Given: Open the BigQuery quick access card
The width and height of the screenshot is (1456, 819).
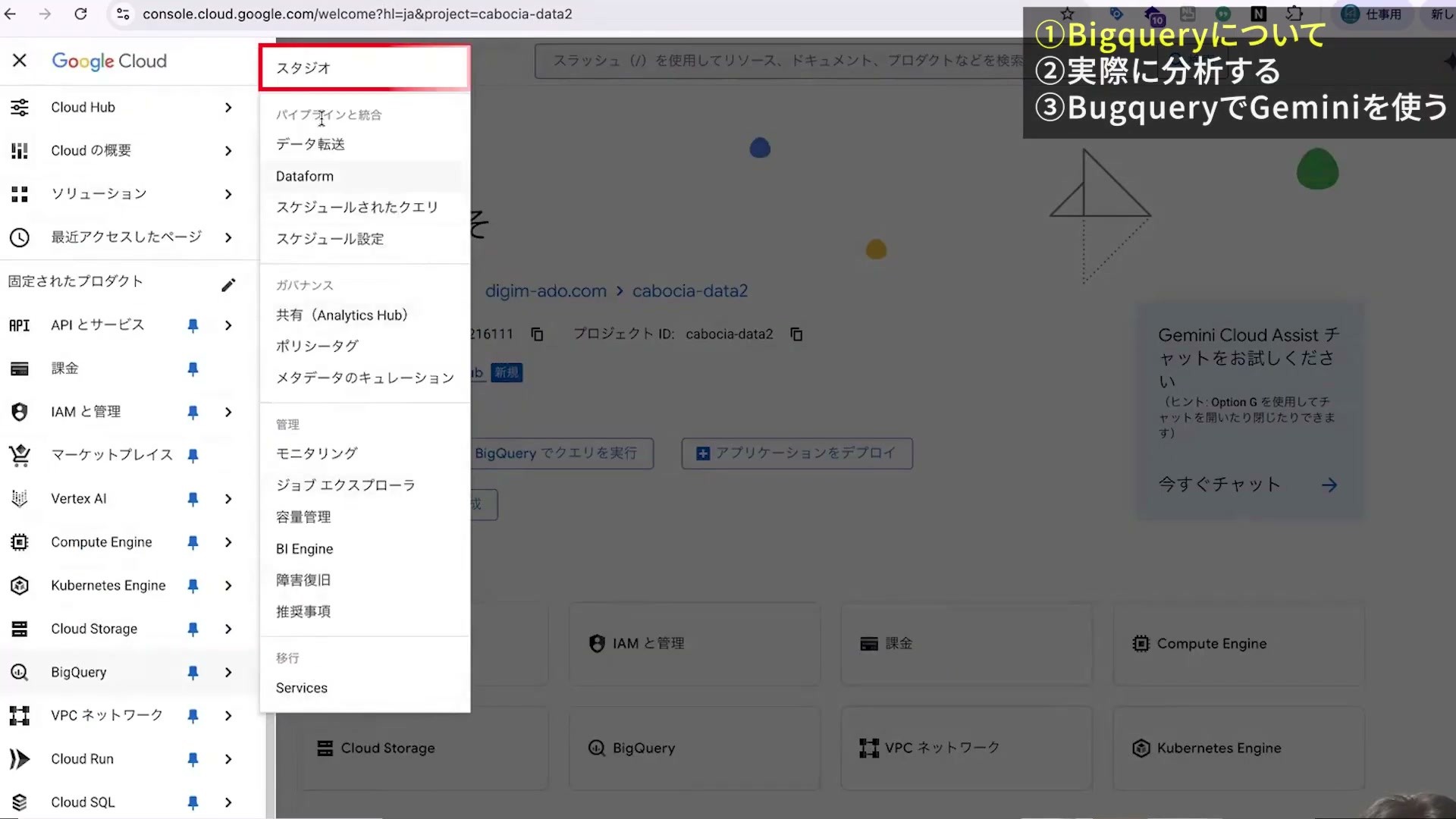Looking at the screenshot, I should (695, 748).
